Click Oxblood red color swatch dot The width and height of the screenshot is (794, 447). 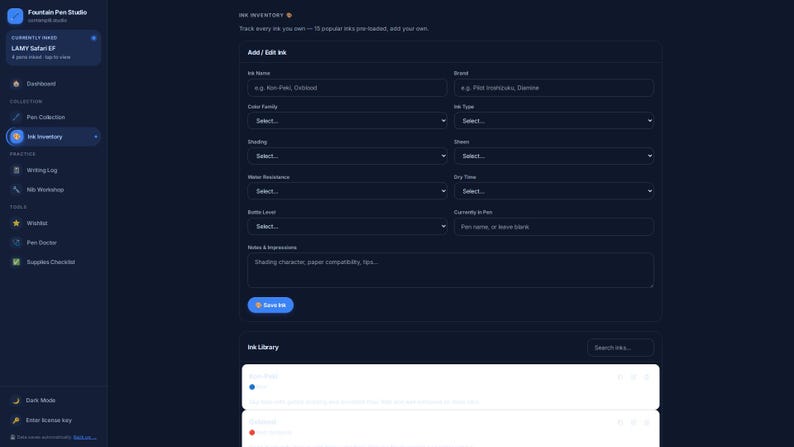click(252, 432)
